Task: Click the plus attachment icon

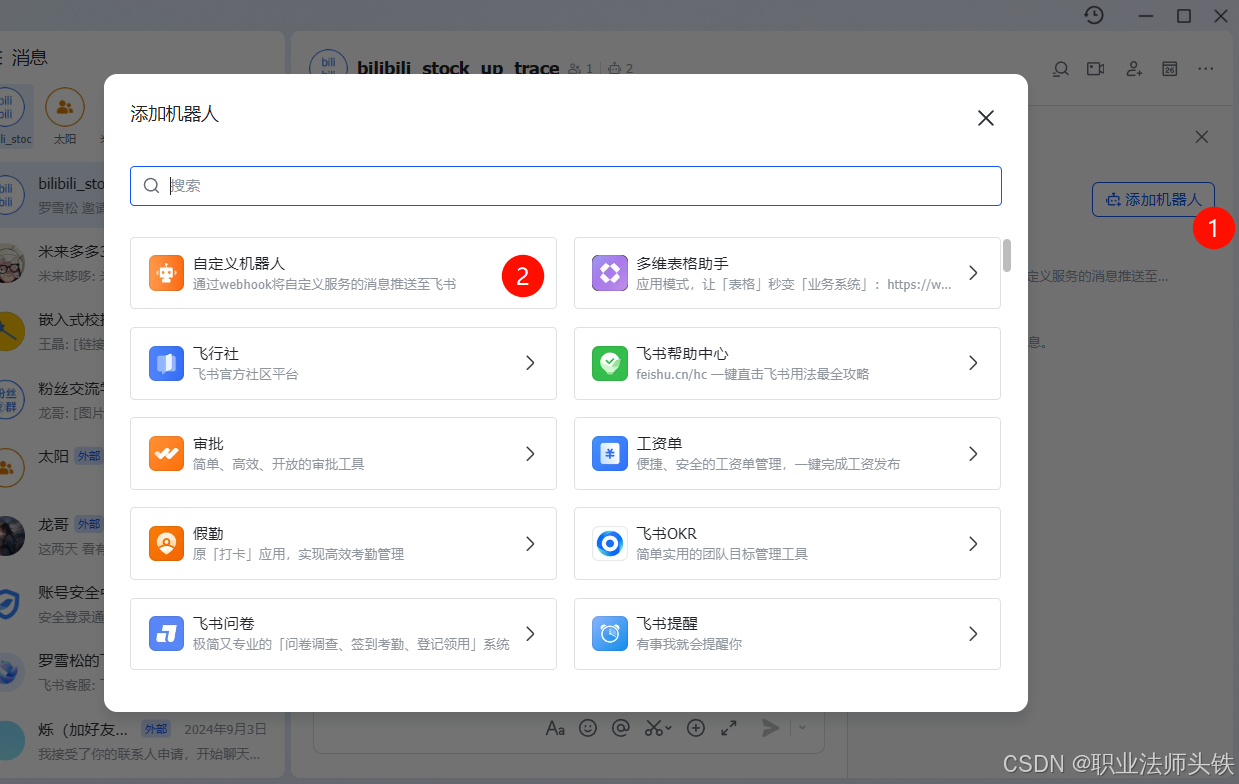Action: click(x=696, y=728)
